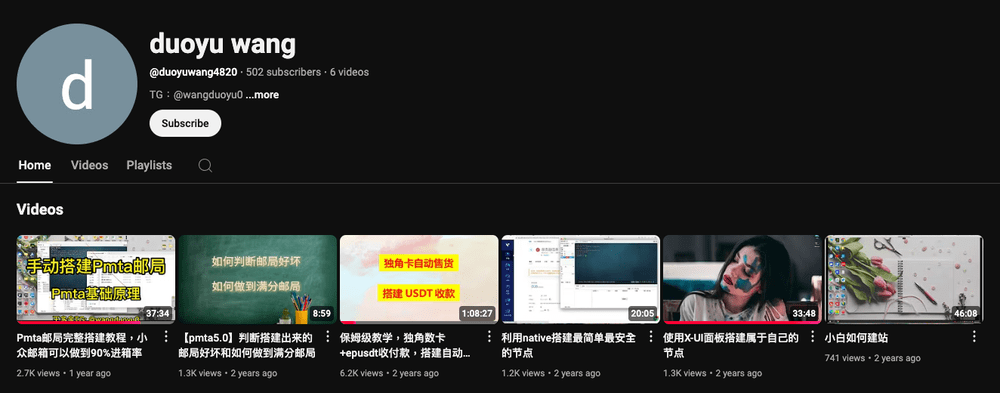Open the 手动搭建Pmta邮局 video thumbnail
The height and width of the screenshot is (393, 1000).
(96, 279)
